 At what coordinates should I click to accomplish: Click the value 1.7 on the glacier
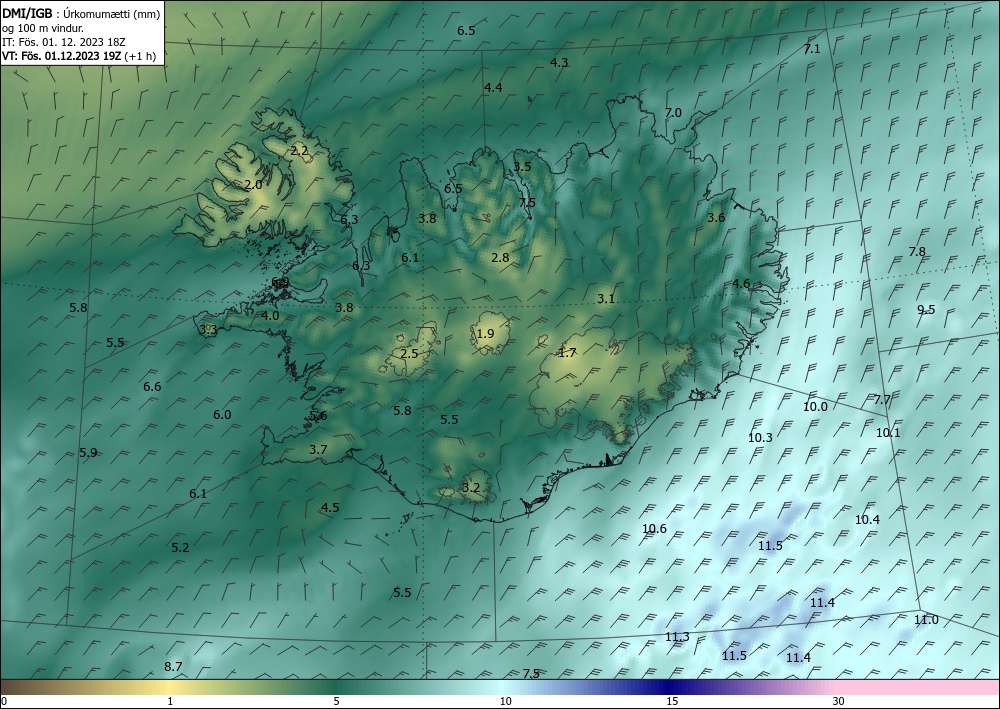tap(567, 353)
